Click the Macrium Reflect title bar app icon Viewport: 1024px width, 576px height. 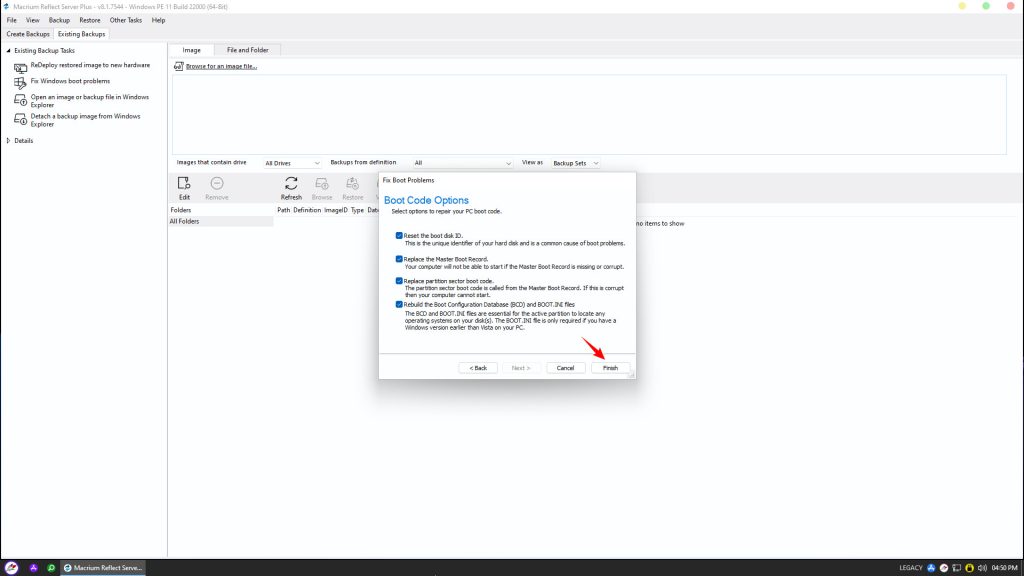(7, 7)
